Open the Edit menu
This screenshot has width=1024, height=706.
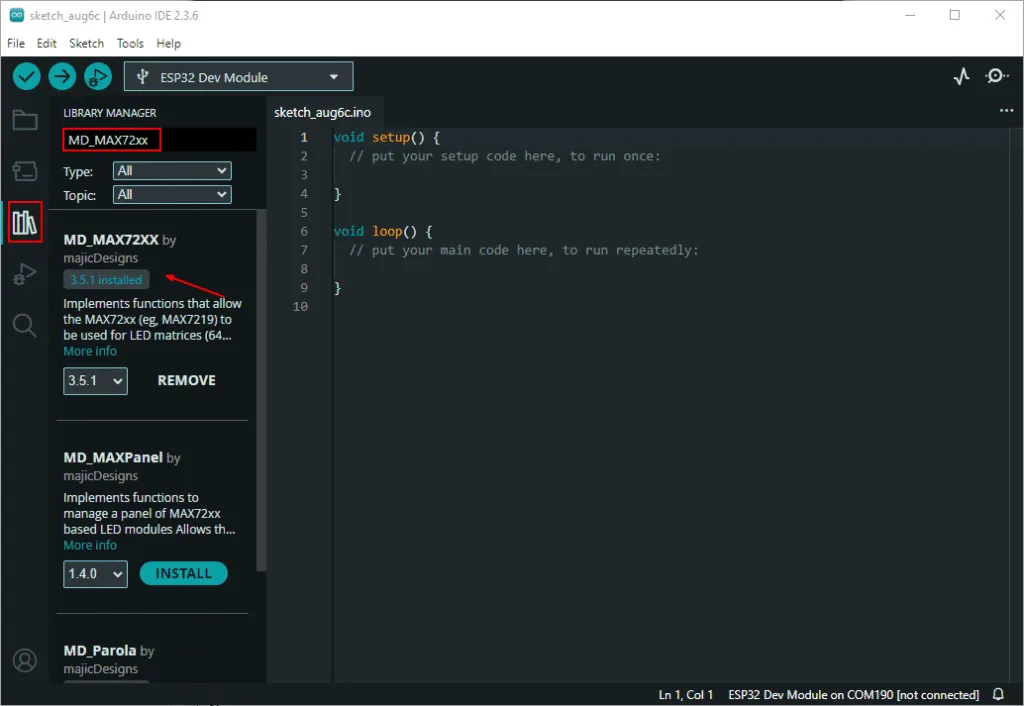click(46, 43)
